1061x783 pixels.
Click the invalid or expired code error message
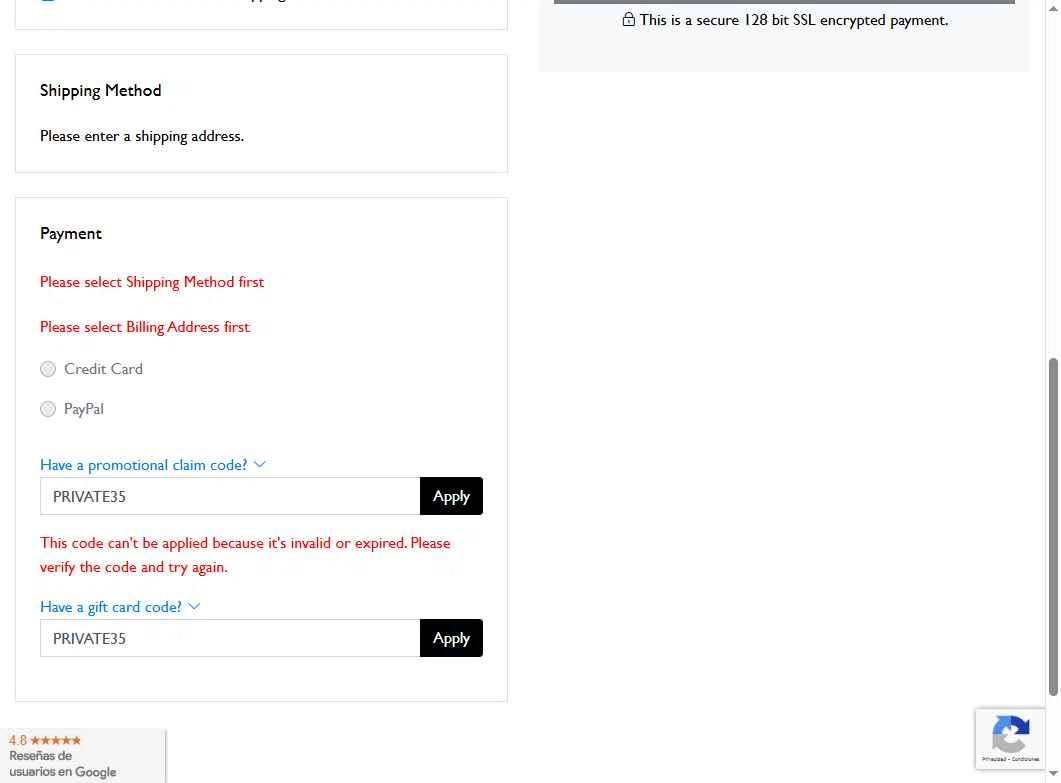245,555
